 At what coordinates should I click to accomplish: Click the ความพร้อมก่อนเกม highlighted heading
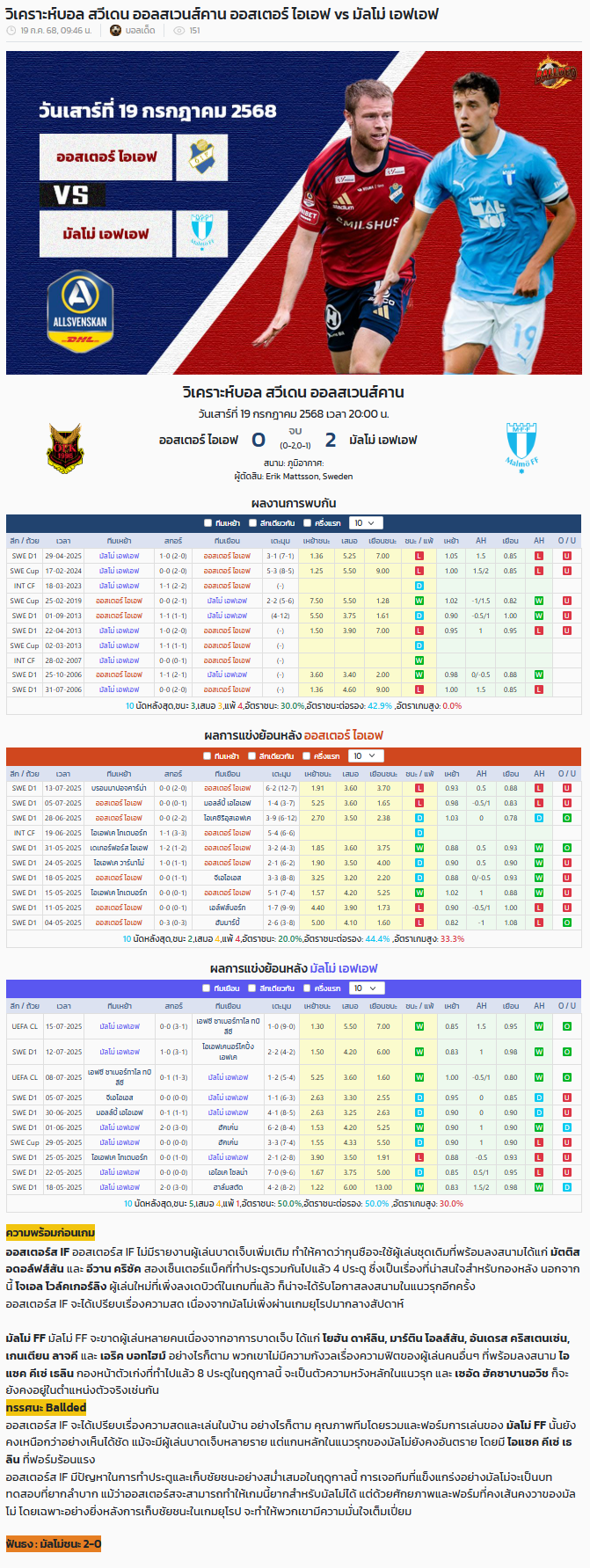(50, 1233)
